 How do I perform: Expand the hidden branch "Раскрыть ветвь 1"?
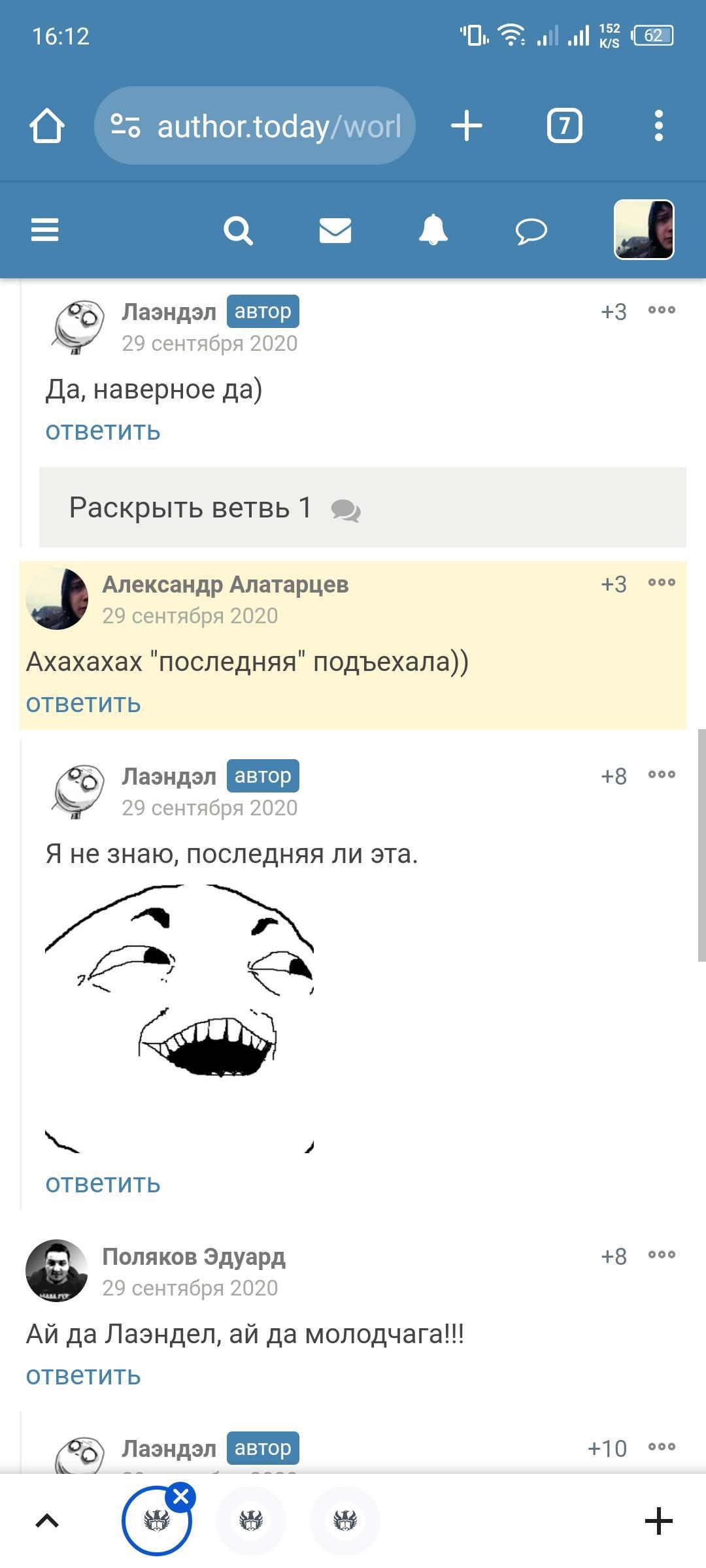(x=363, y=507)
